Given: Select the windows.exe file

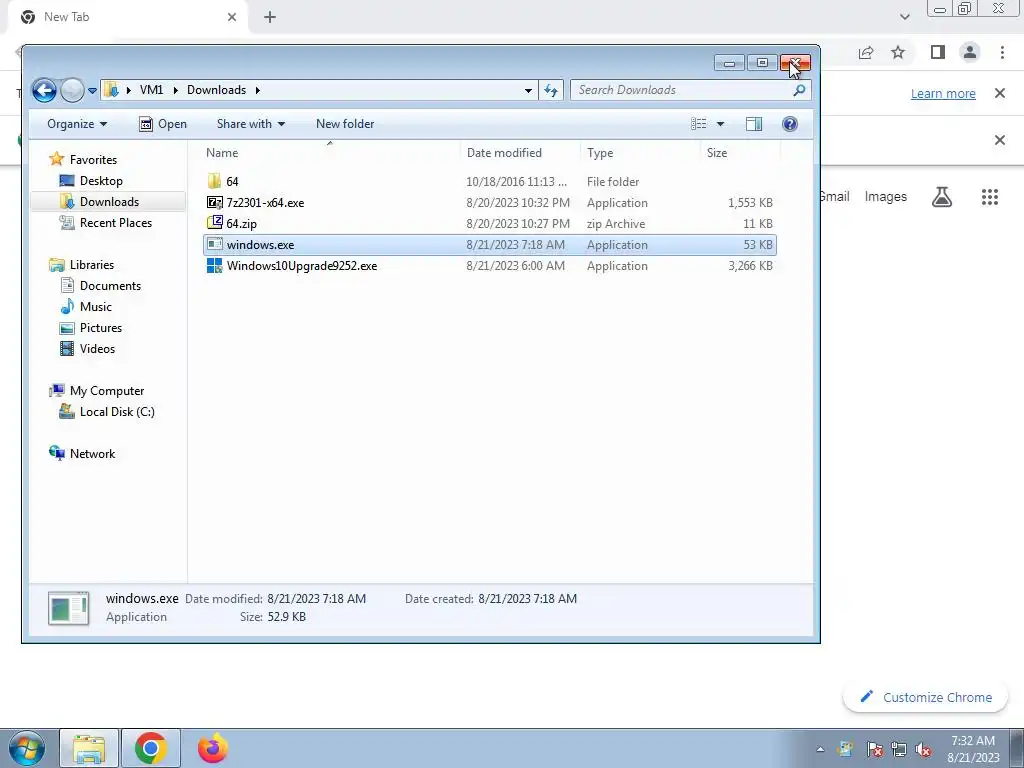Looking at the screenshot, I should click(x=490, y=245).
